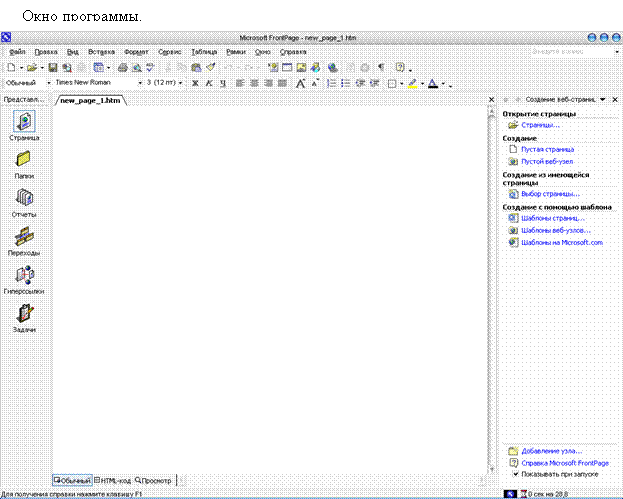Open the Таблица menu
The image size is (623, 499).
tap(203, 50)
